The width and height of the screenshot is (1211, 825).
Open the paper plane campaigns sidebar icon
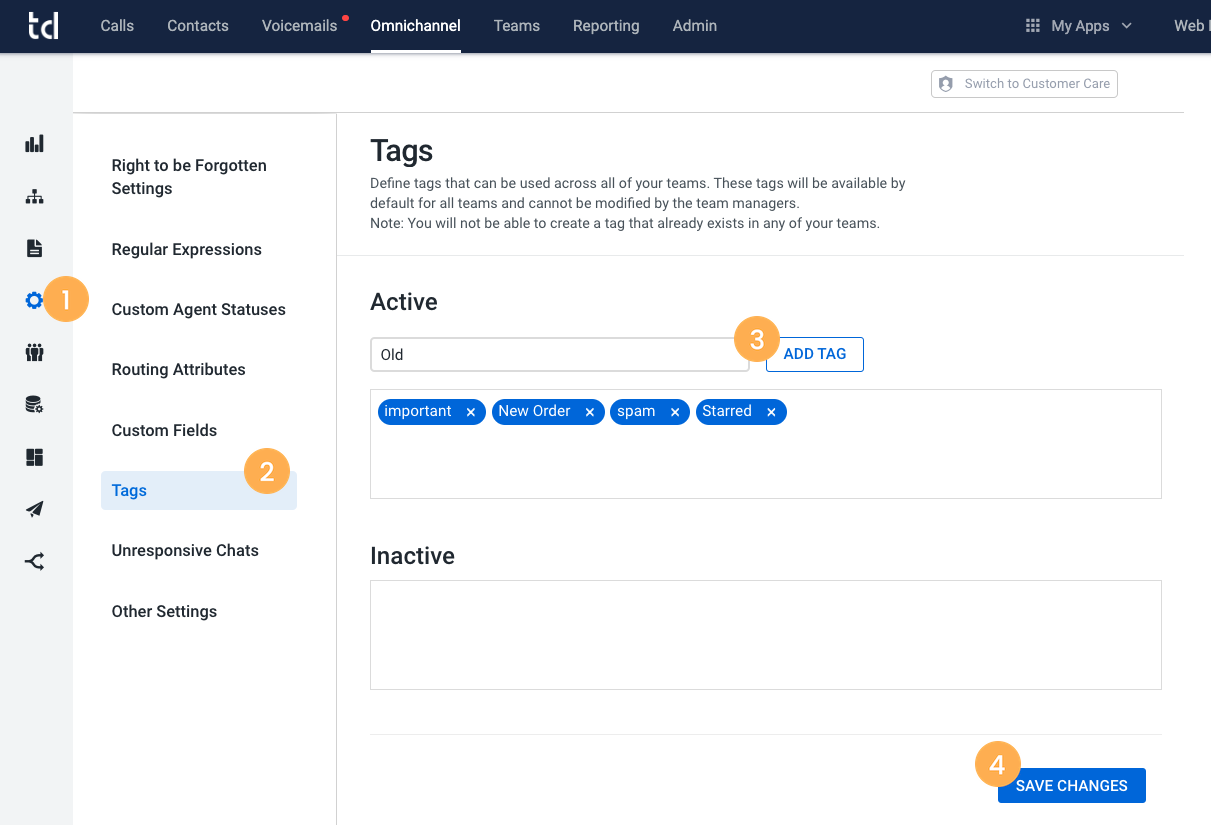(x=35, y=509)
